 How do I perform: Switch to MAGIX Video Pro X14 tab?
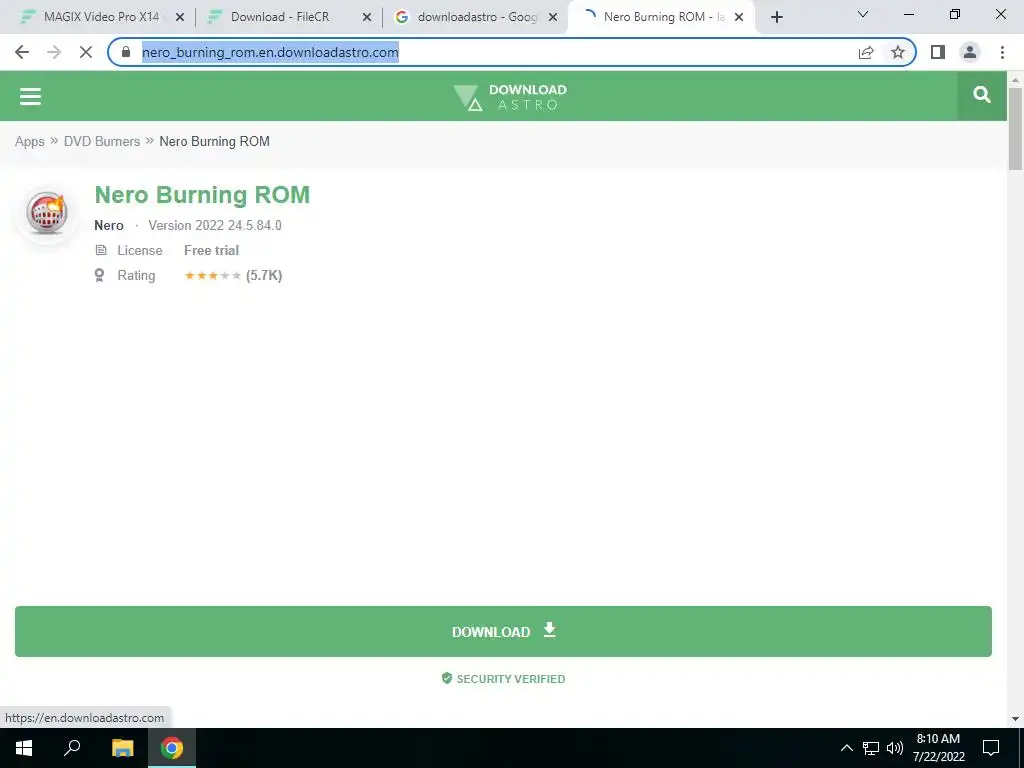pyautogui.click(x=101, y=17)
